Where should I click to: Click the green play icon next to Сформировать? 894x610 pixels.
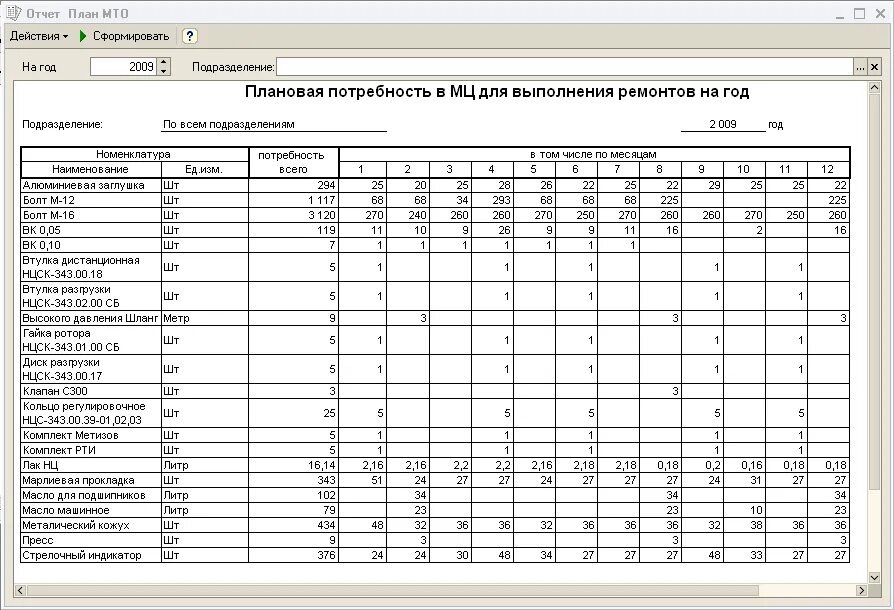[x=83, y=36]
